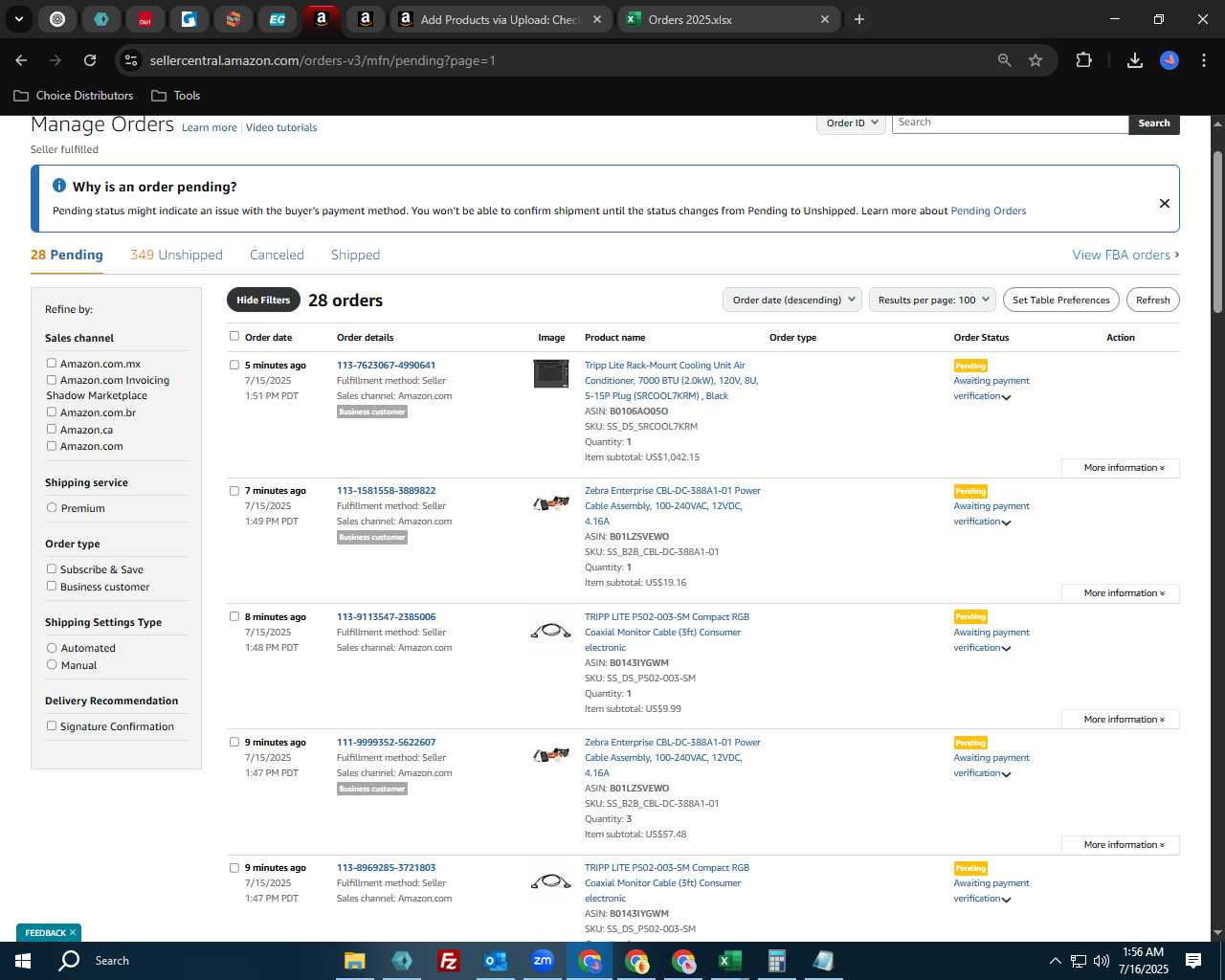Viewport: 1225px width, 980px height.
Task: Check the Business customer order type filter
Action: point(52,586)
